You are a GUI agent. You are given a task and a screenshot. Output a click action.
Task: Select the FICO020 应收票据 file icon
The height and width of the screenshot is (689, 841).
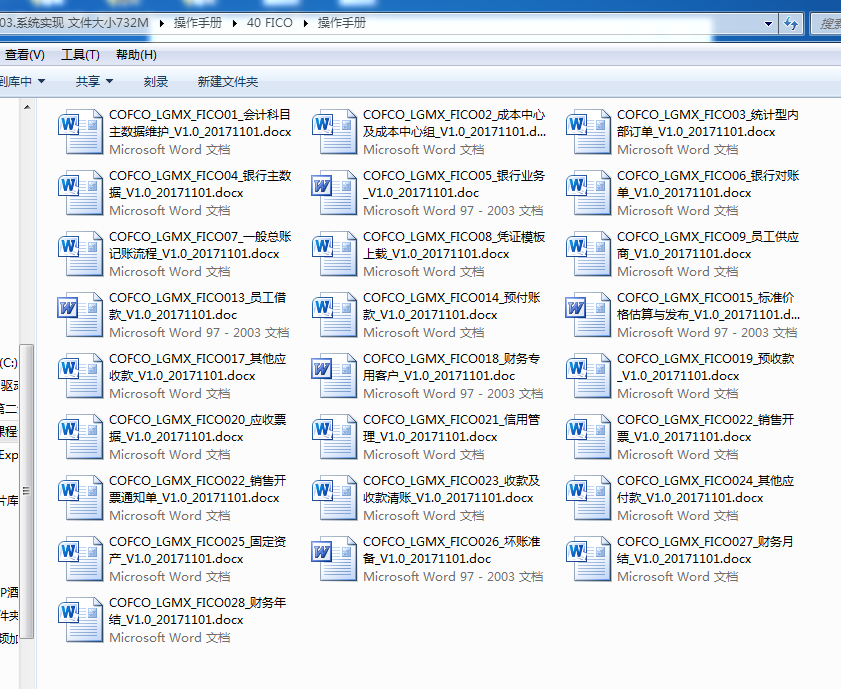pyautogui.click(x=80, y=437)
